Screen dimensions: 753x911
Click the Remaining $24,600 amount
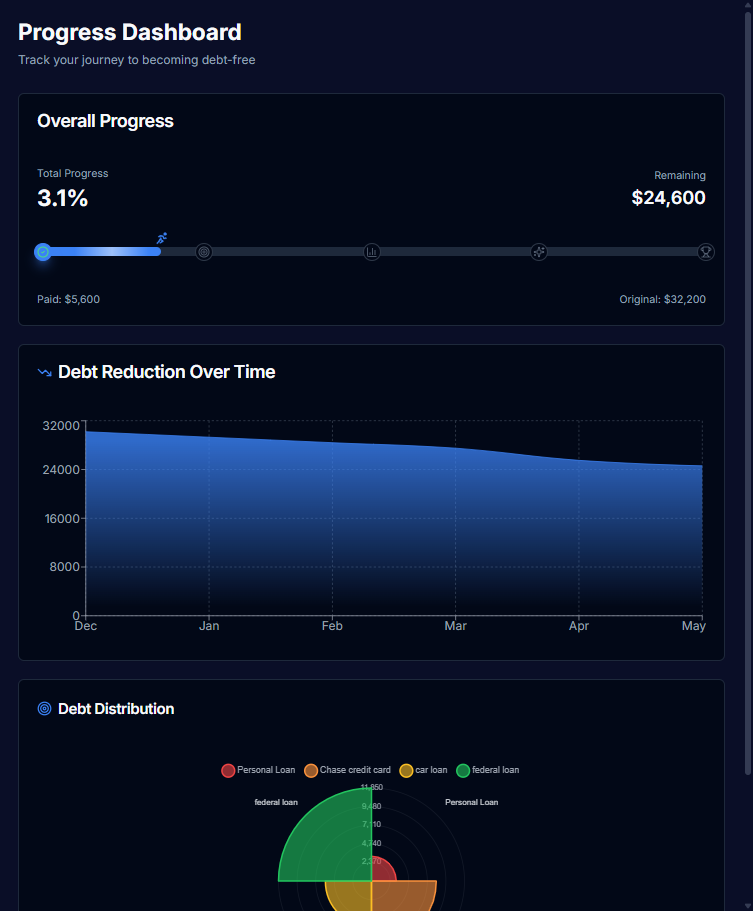coord(668,197)
